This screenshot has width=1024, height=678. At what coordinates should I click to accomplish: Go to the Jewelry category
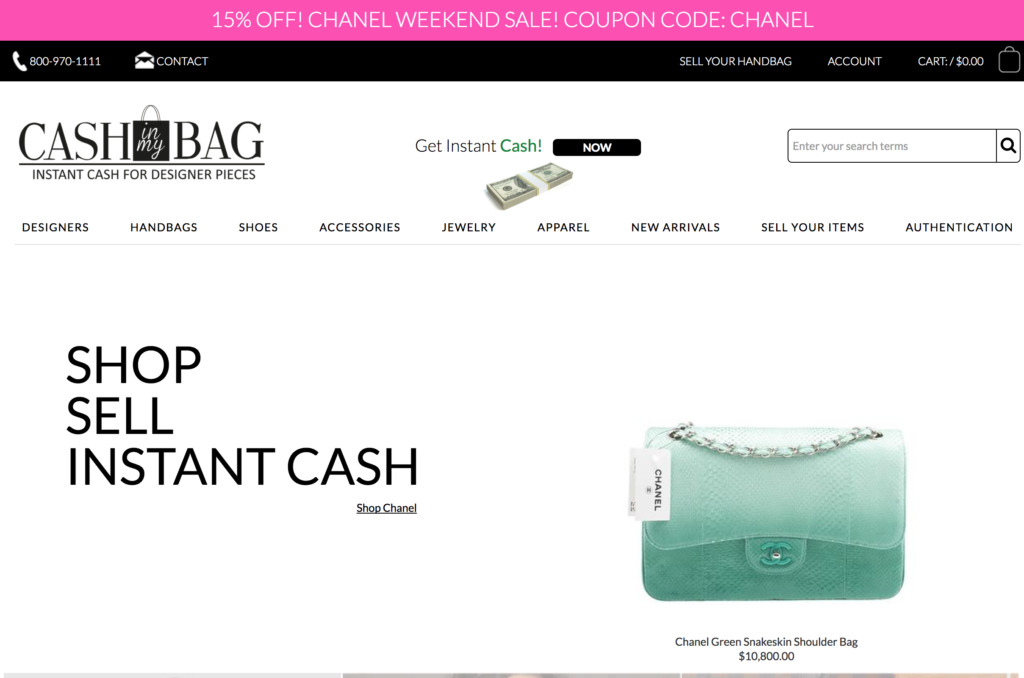click(x=468, y=227)
